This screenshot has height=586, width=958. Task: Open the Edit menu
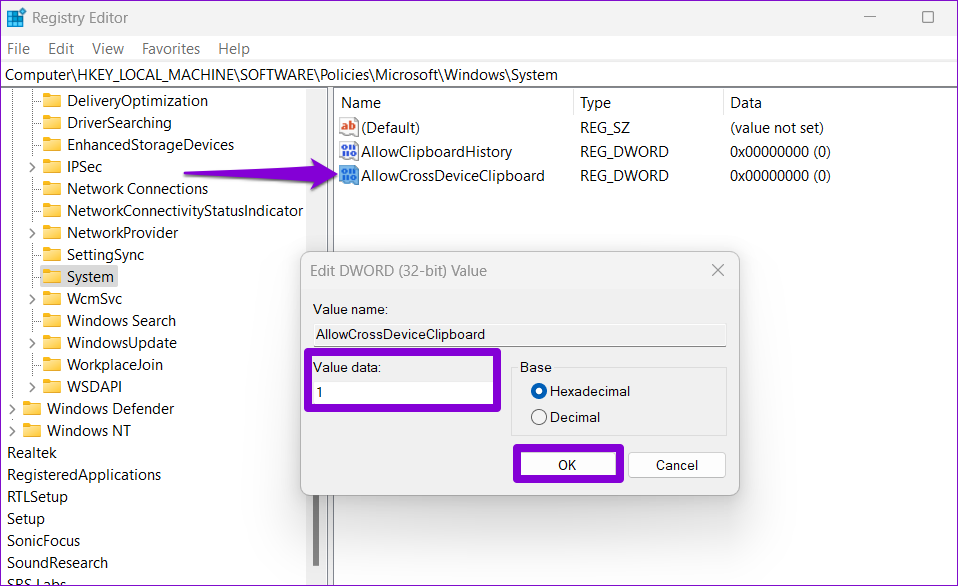[x=61, y=49]
